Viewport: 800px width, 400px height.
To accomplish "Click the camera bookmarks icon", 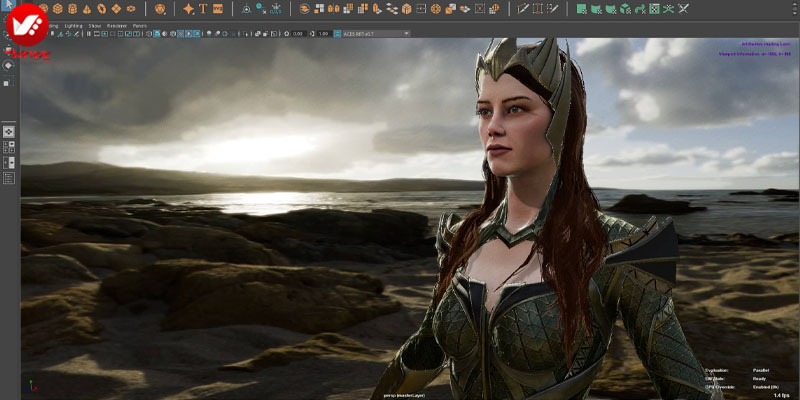I will pos(52,33).
